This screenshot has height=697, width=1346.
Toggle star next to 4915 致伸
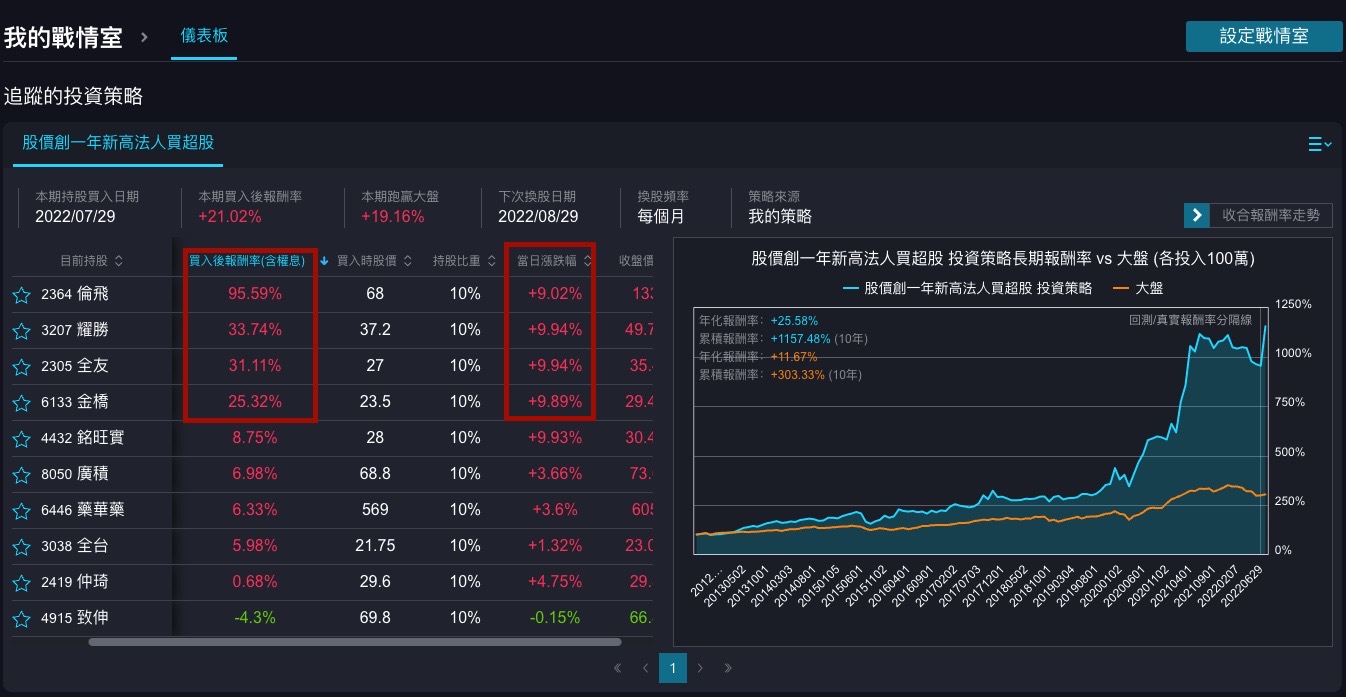pyautogui.click(x=21, y=618)
